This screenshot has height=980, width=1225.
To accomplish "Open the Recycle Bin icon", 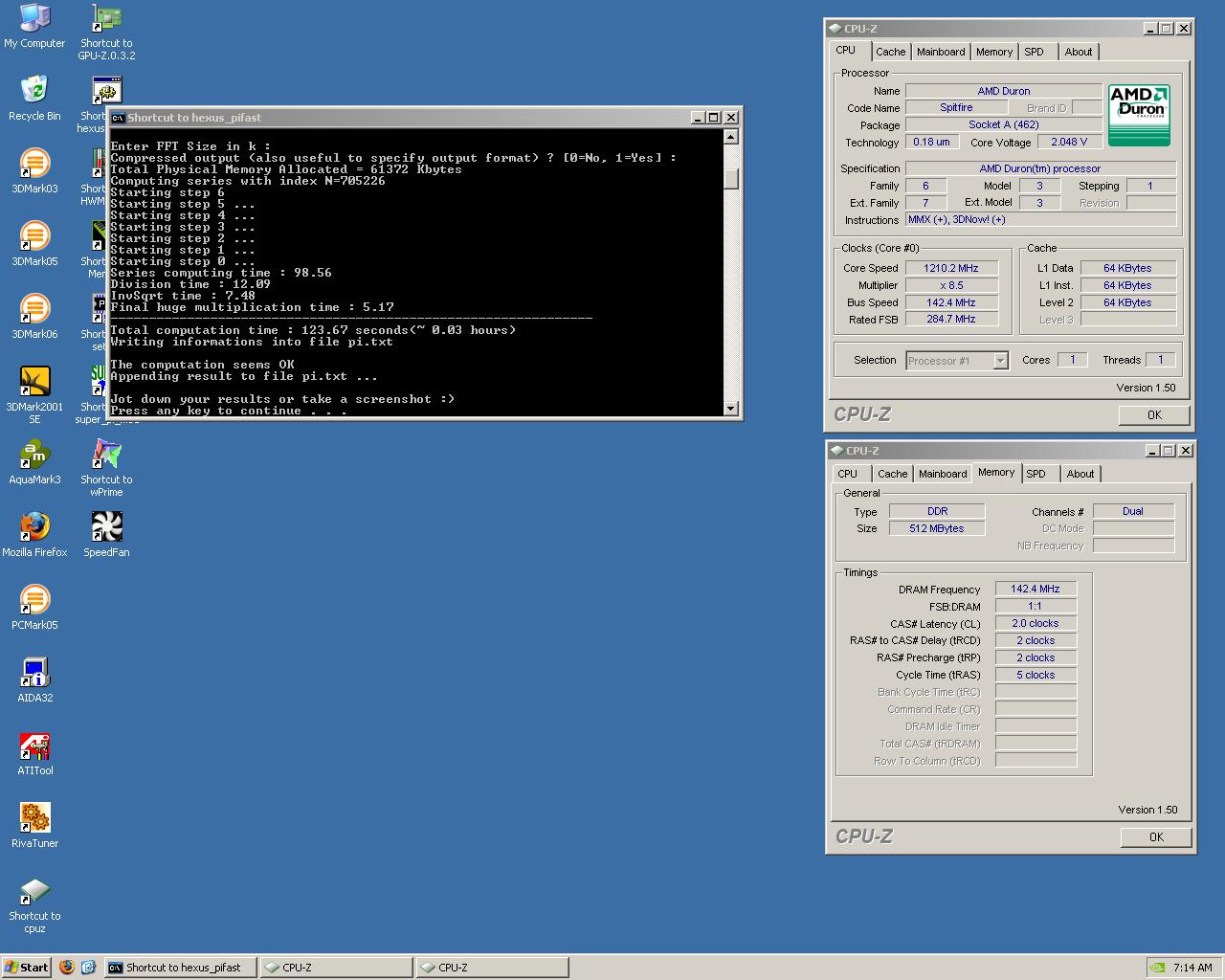I will [x=34, y=99].
